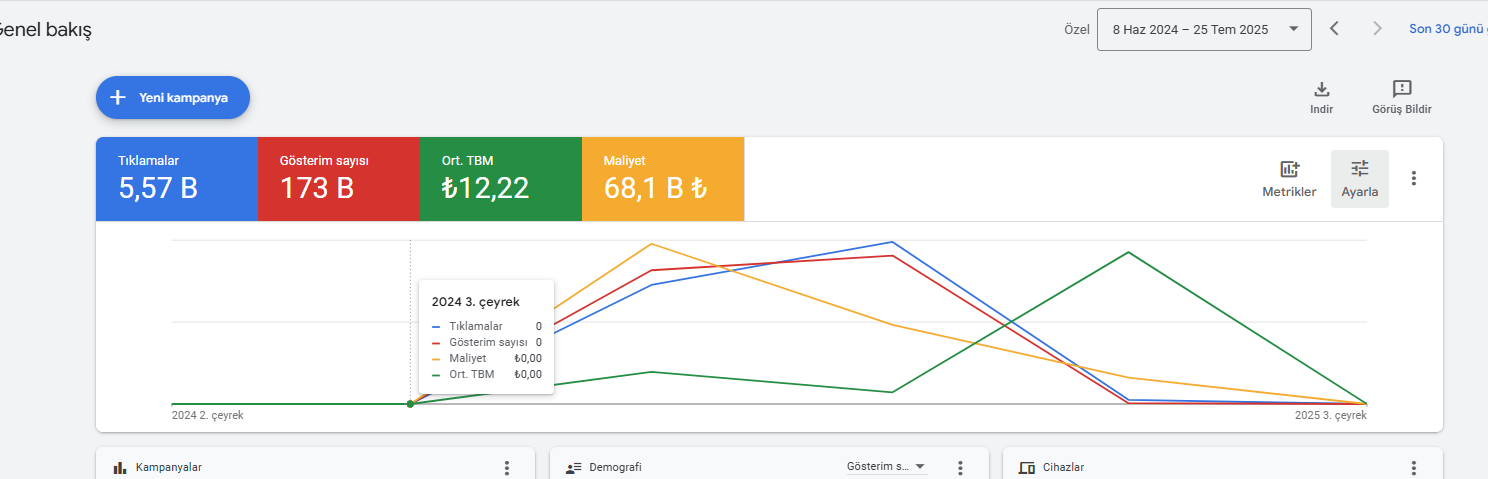
Task: Go to the next date period arrow
Action: pos(1377,29)
